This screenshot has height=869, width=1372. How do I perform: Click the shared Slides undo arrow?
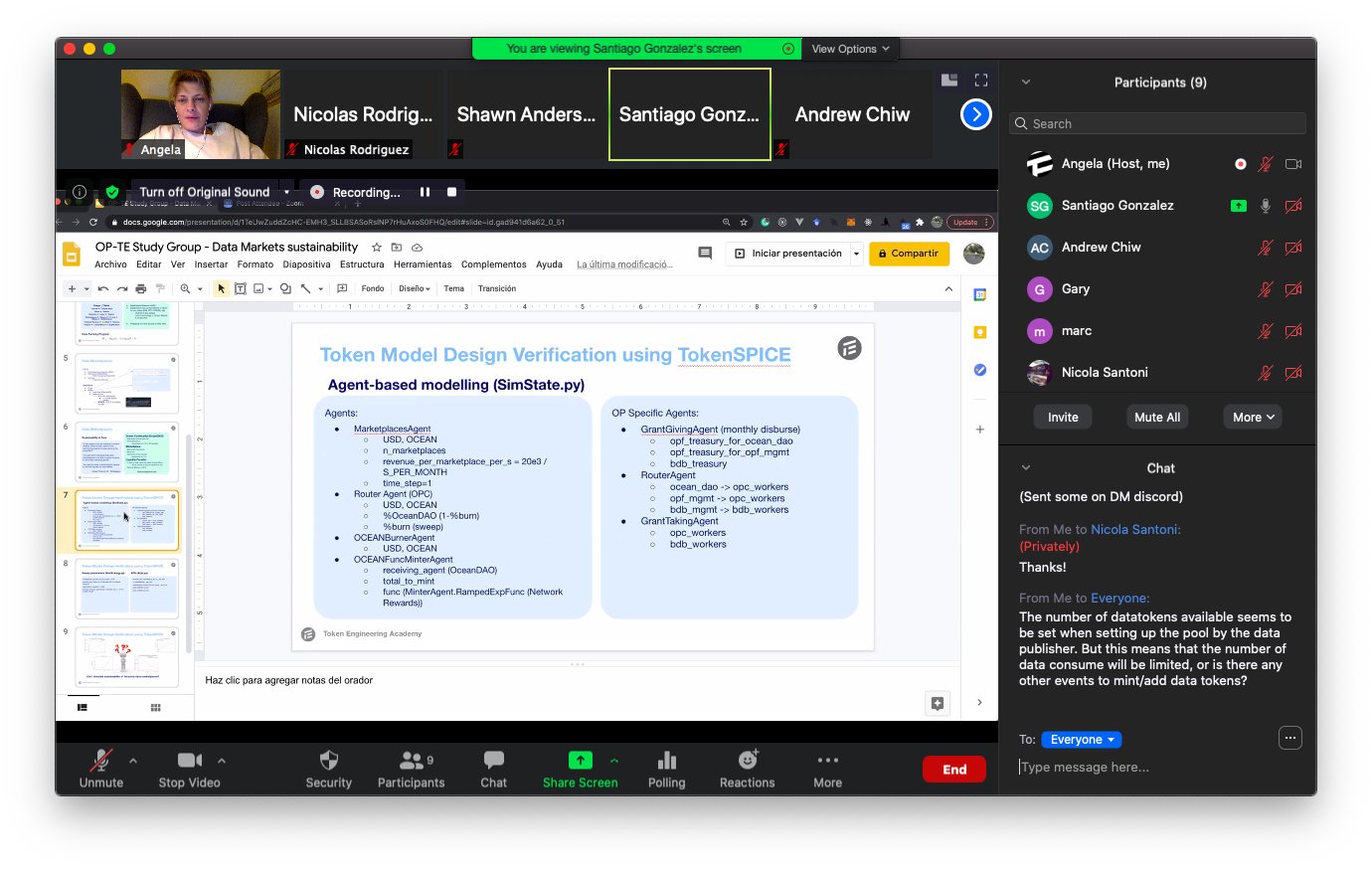(102, 288)
